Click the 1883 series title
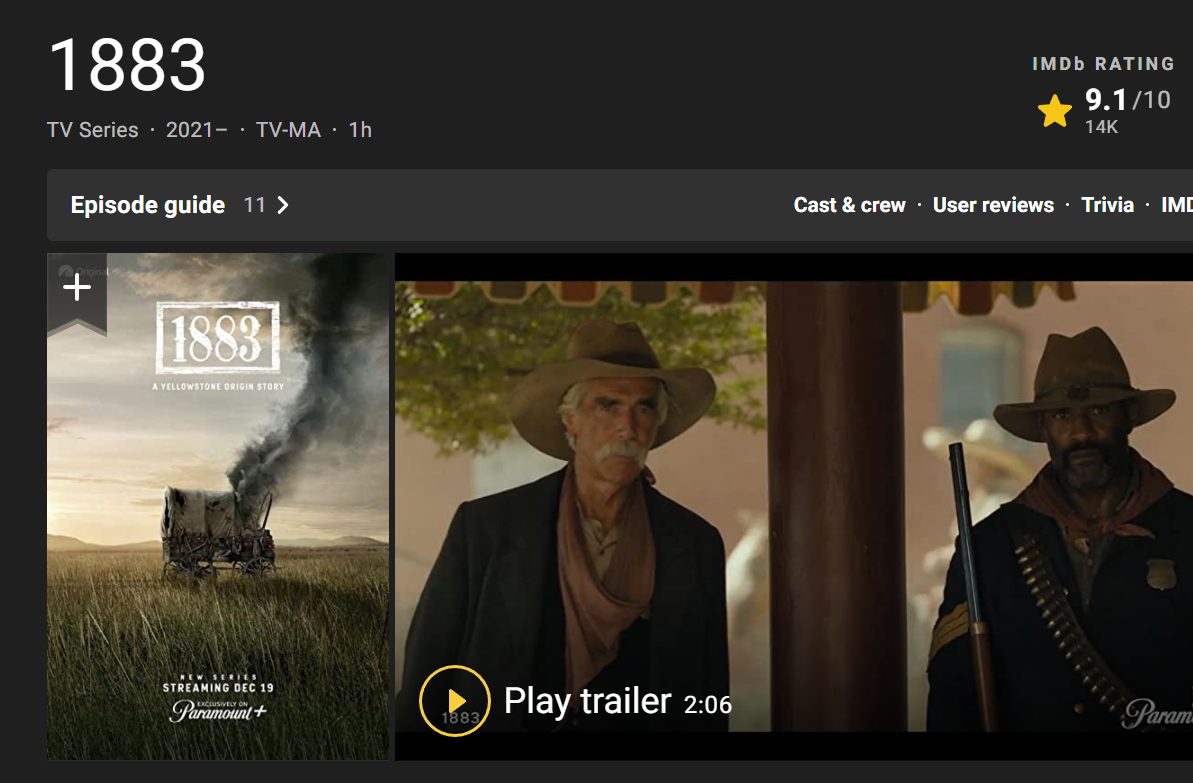 click(127, 65)
